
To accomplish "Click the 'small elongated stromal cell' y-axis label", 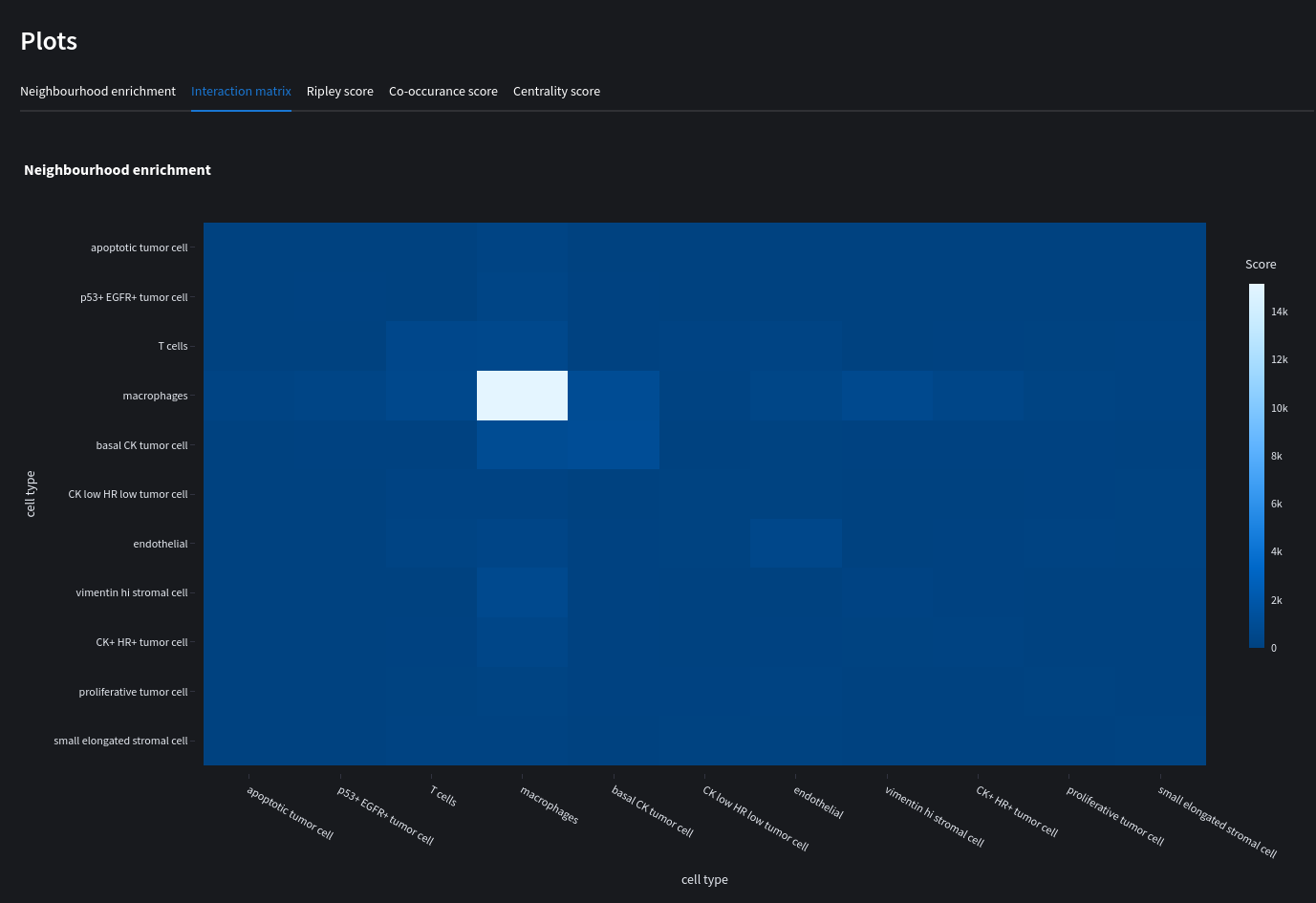I will 120,741.
